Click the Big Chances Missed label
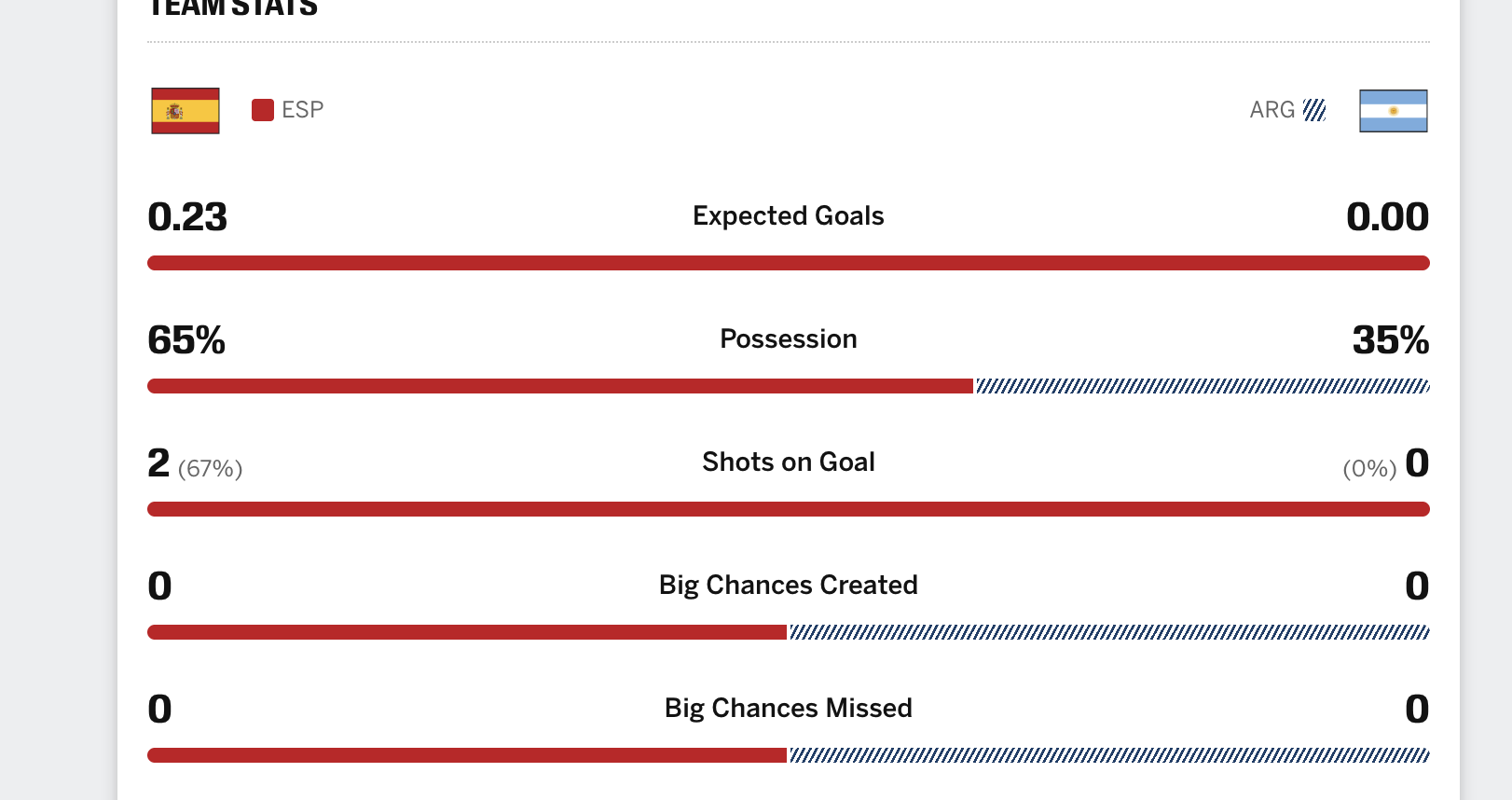The height and width of the screenshot is (800, 1512). point(789,708)
